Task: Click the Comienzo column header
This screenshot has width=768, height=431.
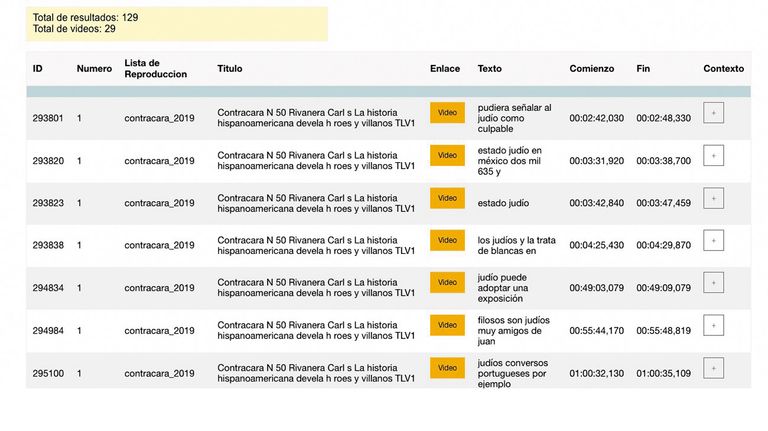Action: (592, 69)
